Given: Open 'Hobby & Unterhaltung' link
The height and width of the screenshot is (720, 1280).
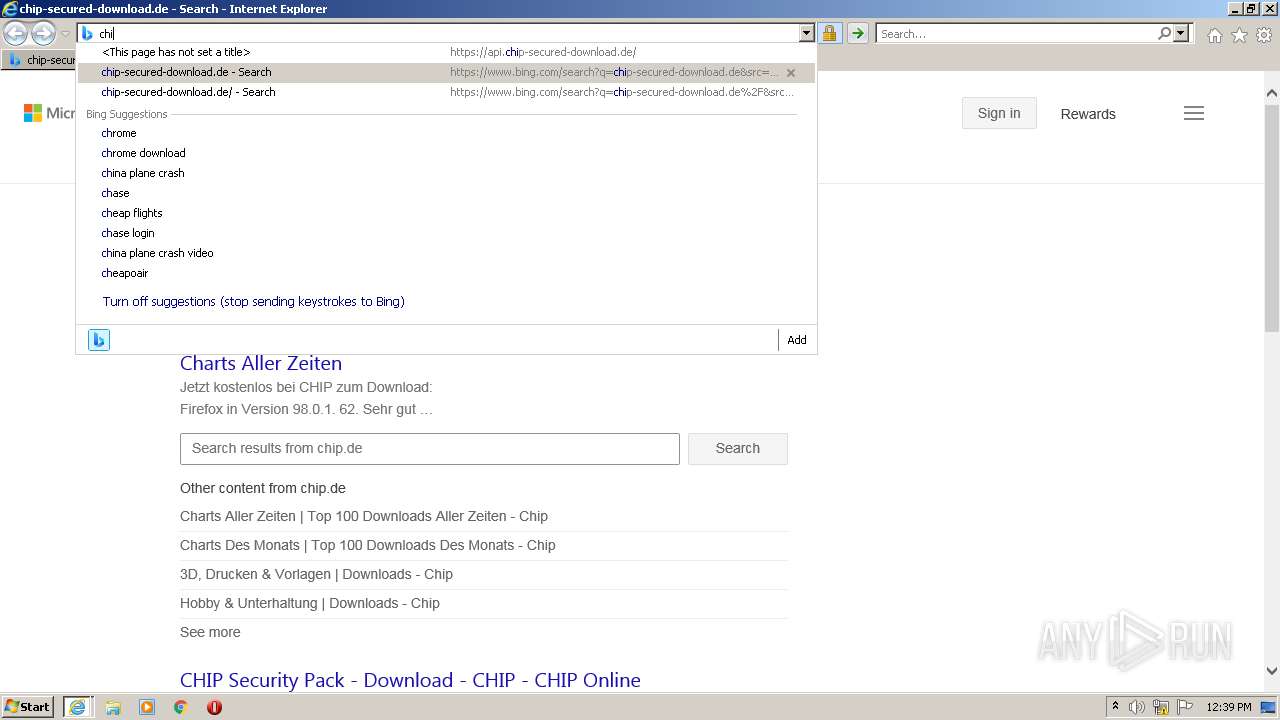Looking at the screenshot, I should 310,603.
